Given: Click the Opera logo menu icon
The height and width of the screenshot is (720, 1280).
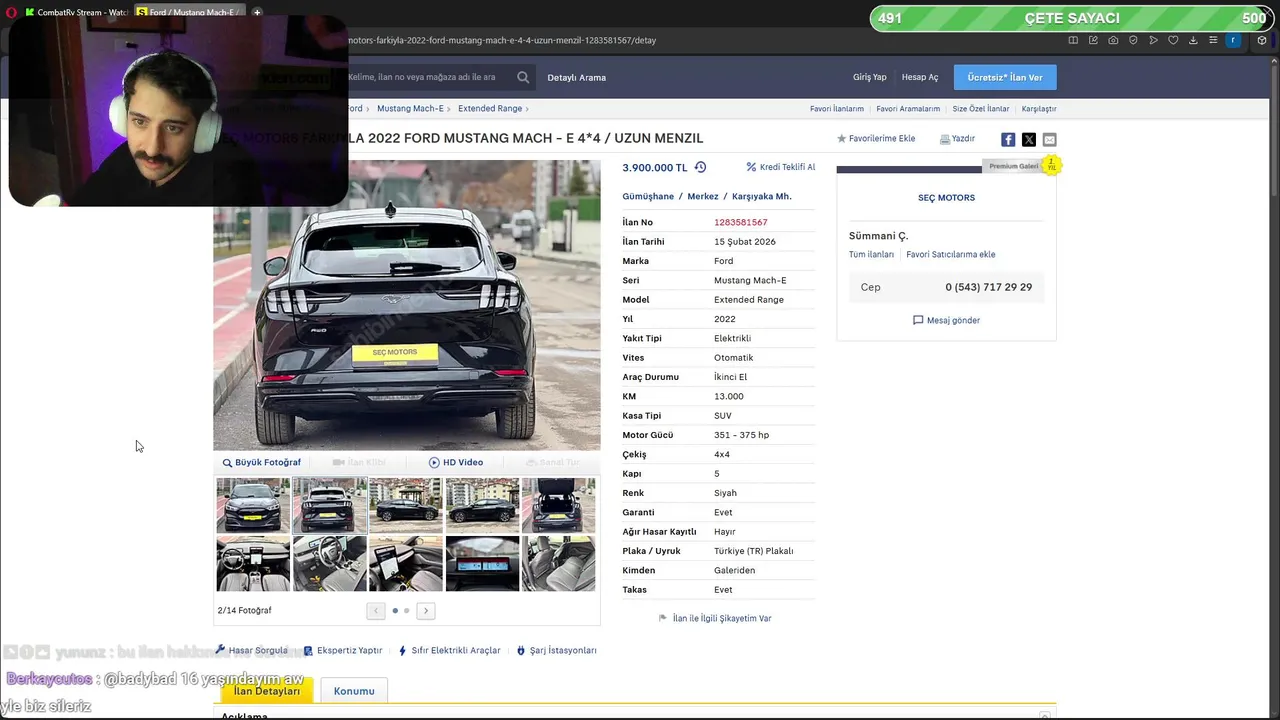Looking at the screenshot, I should pos(11,12).
